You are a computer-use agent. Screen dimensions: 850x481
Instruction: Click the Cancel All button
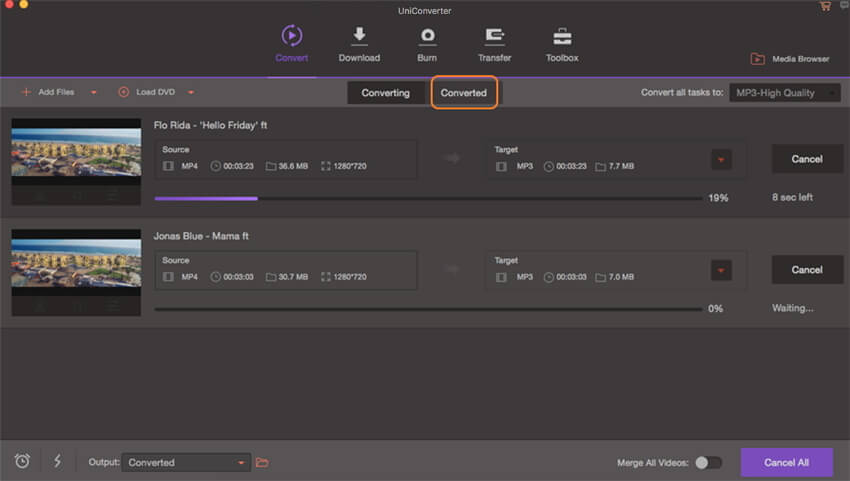(787, 463)
